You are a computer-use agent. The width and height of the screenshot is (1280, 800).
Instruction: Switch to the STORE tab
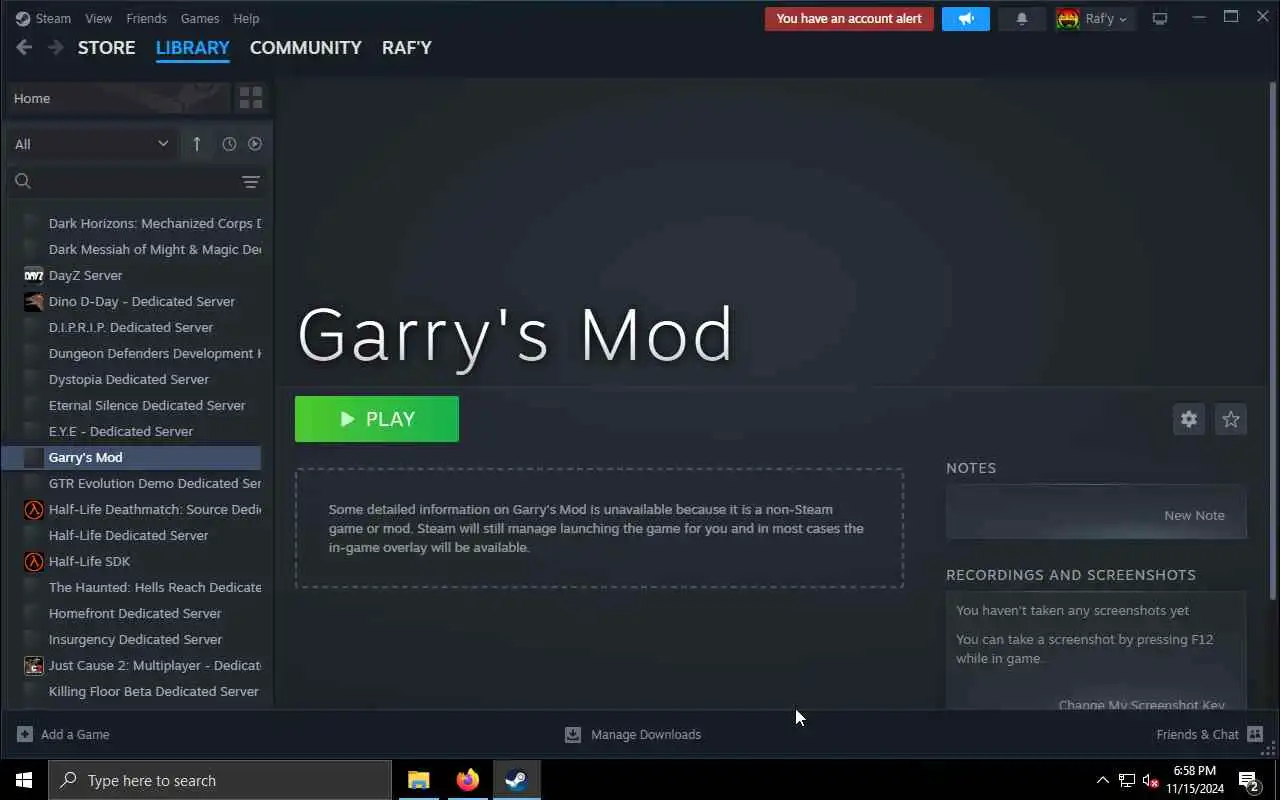click(107, 47)
